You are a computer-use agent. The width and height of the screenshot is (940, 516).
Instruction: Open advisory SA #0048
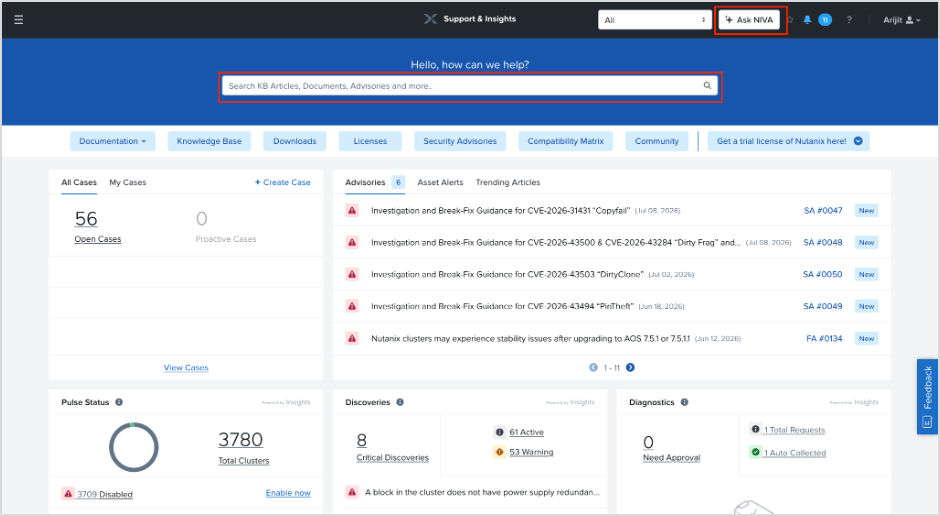[x=822, y=242]
